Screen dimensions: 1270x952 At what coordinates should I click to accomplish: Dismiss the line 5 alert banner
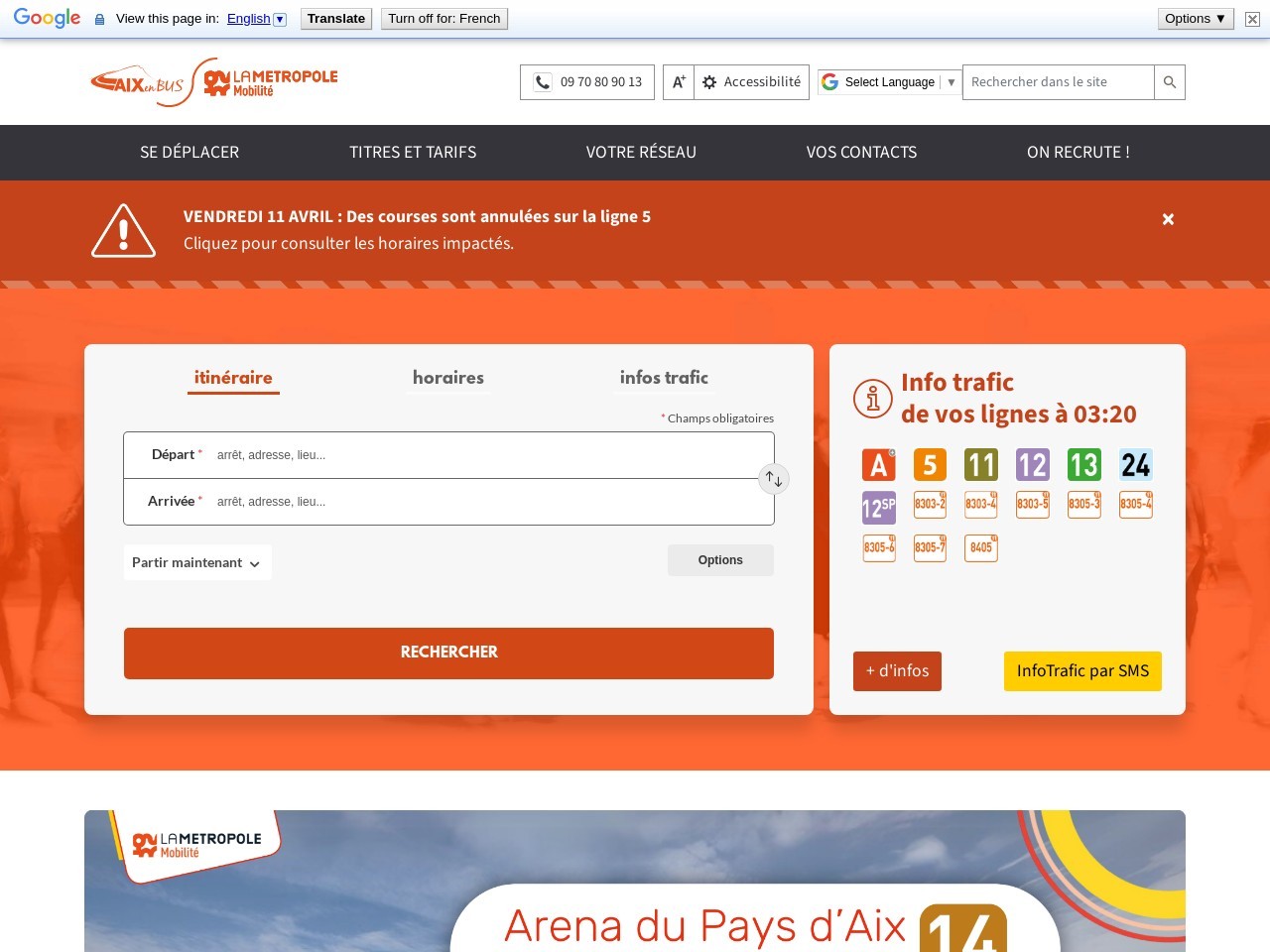coord(1168,219)
